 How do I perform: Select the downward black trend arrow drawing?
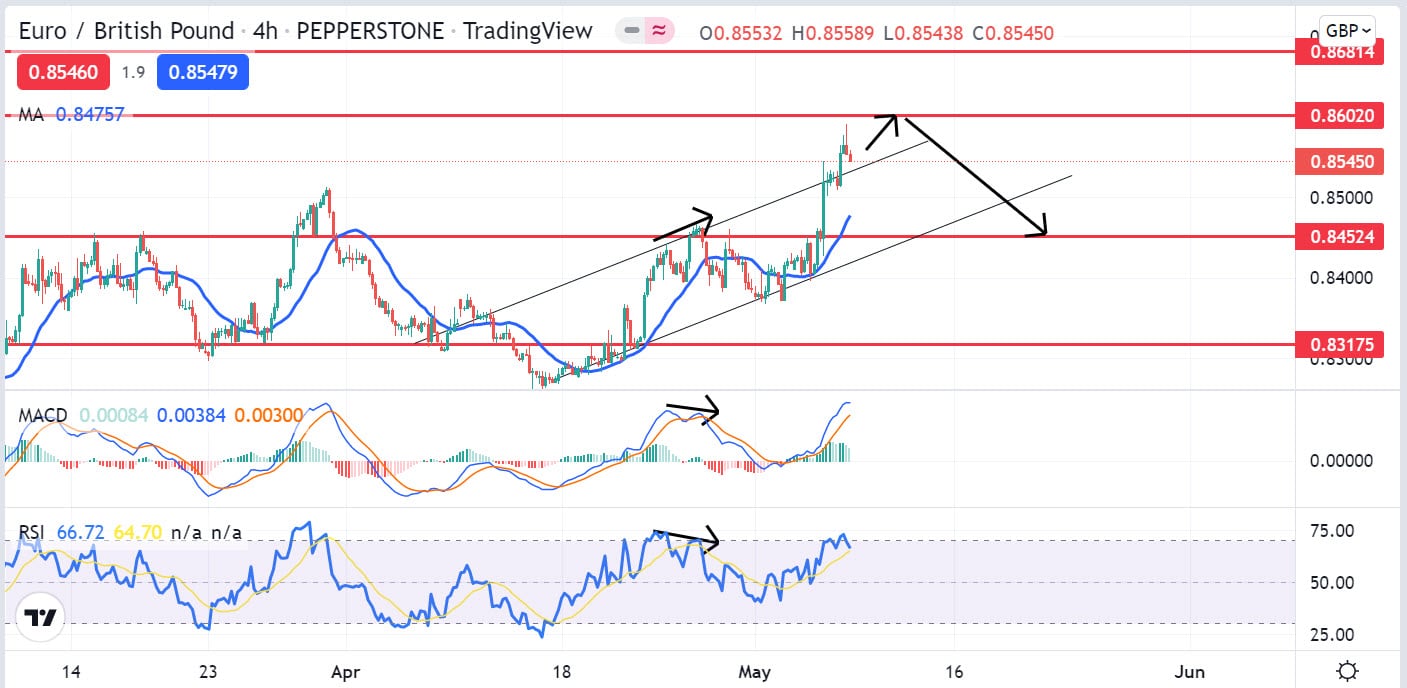click(x=975, y=177)
